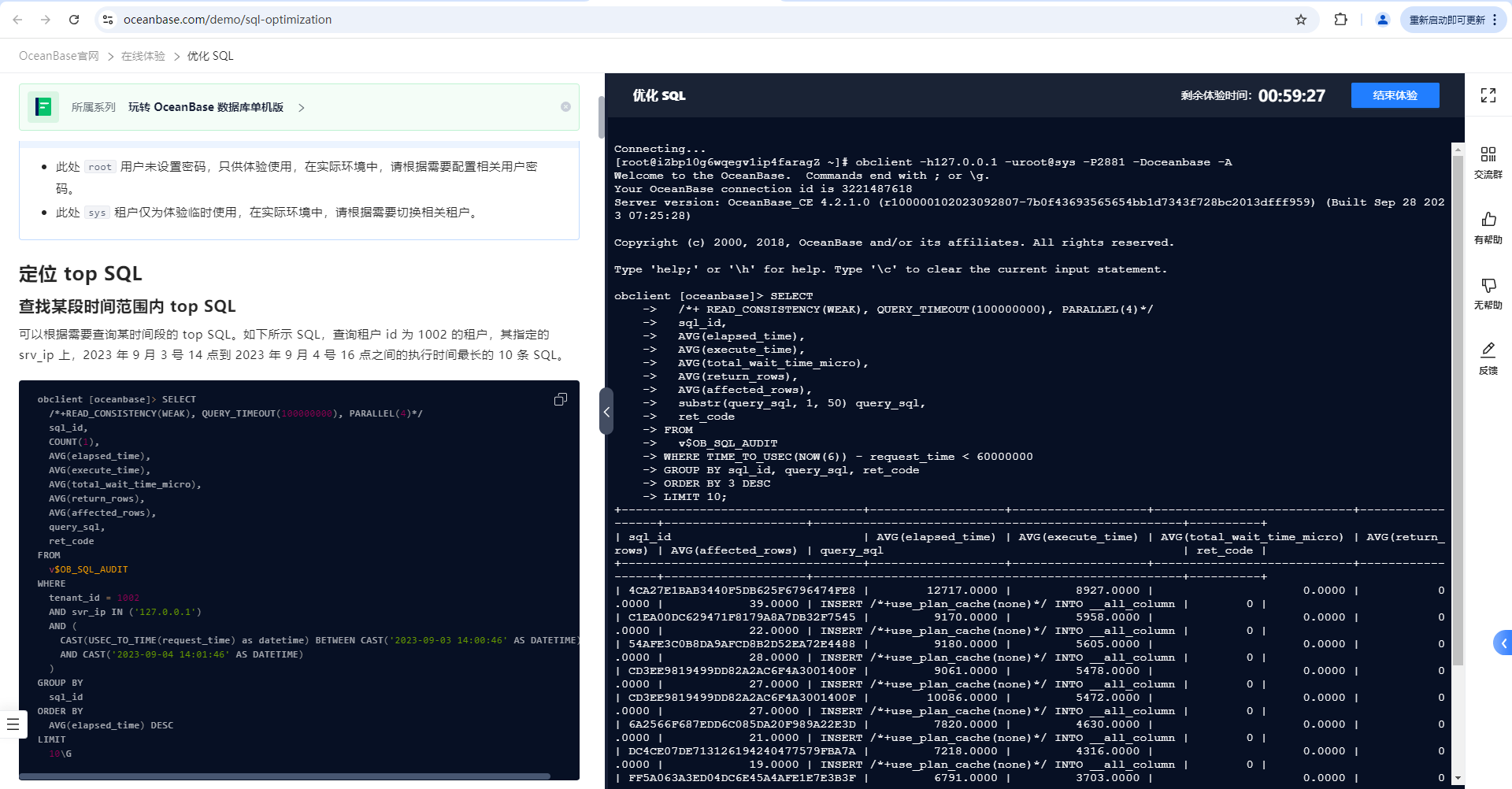Click the code block horizontal scrollbar
Viewport: 1512px width, 789px height.
(284, 776)
